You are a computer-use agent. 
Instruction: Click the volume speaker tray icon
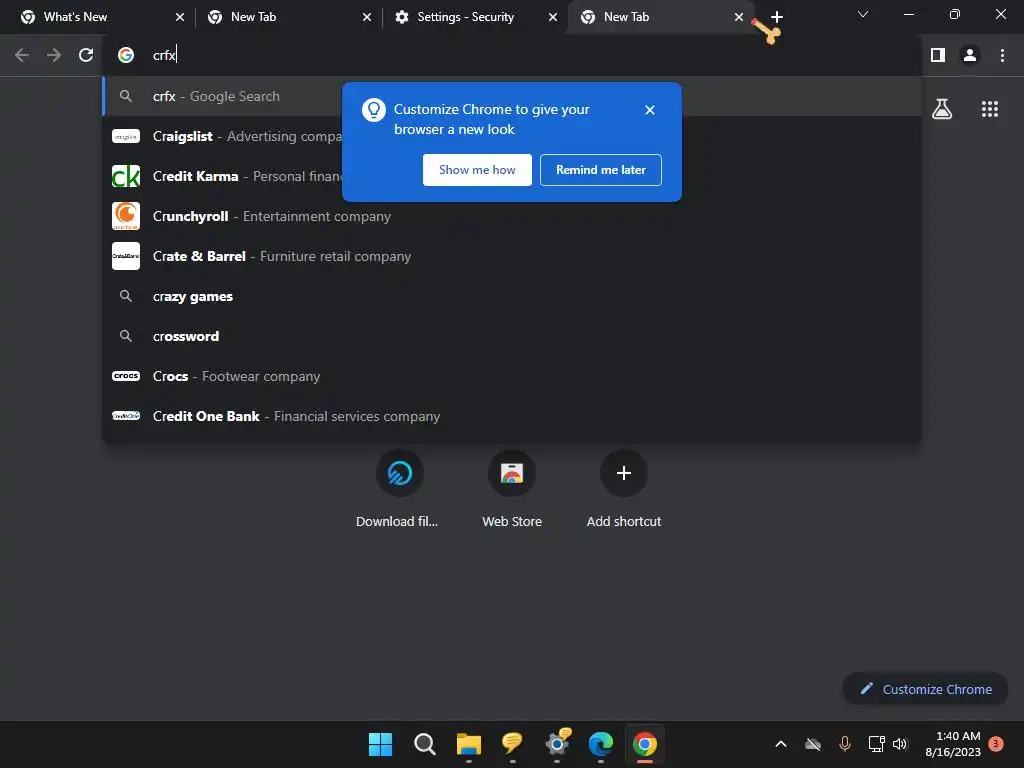pyautogui.click(x=900, y=744)
